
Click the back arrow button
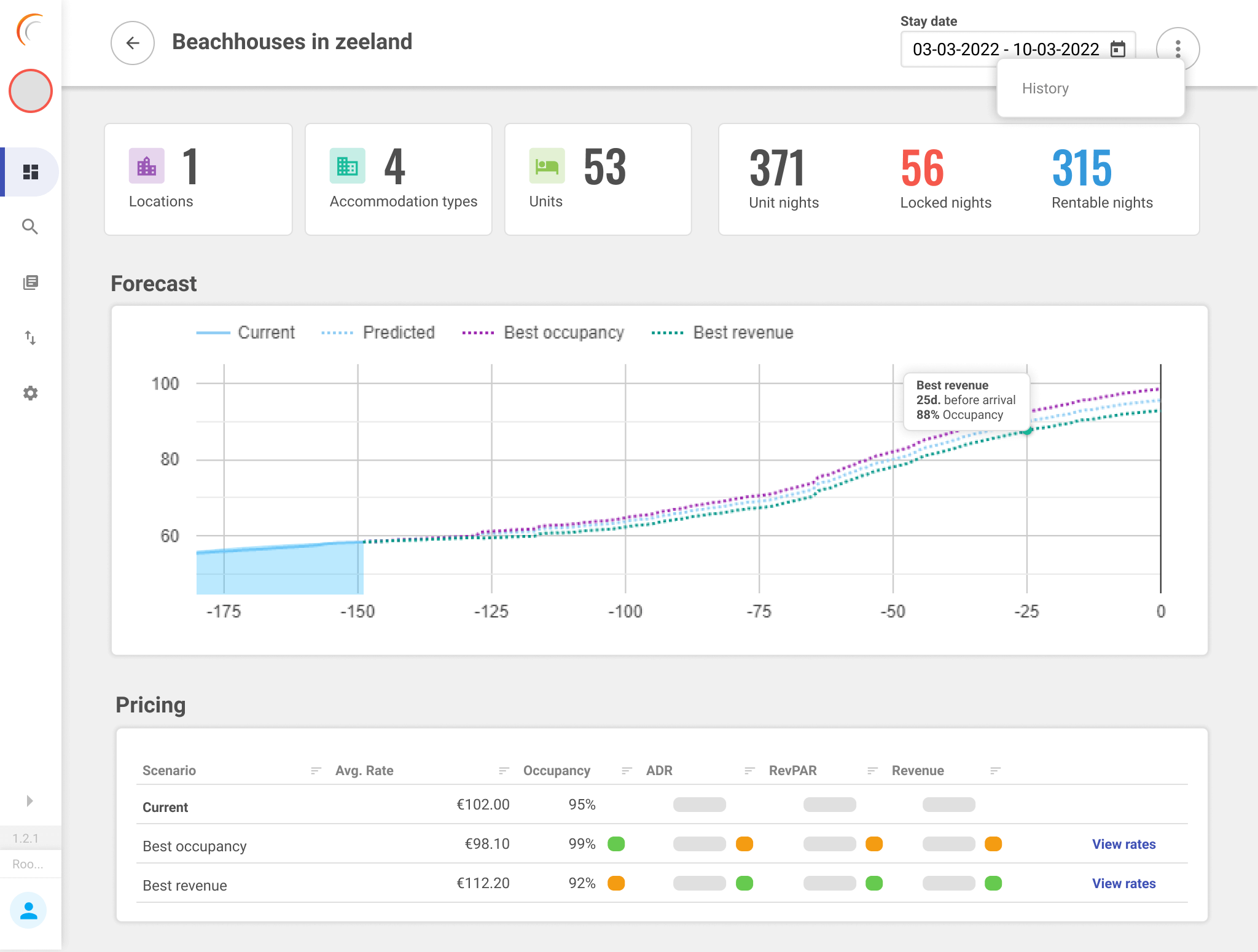click(x=132, y=43)
